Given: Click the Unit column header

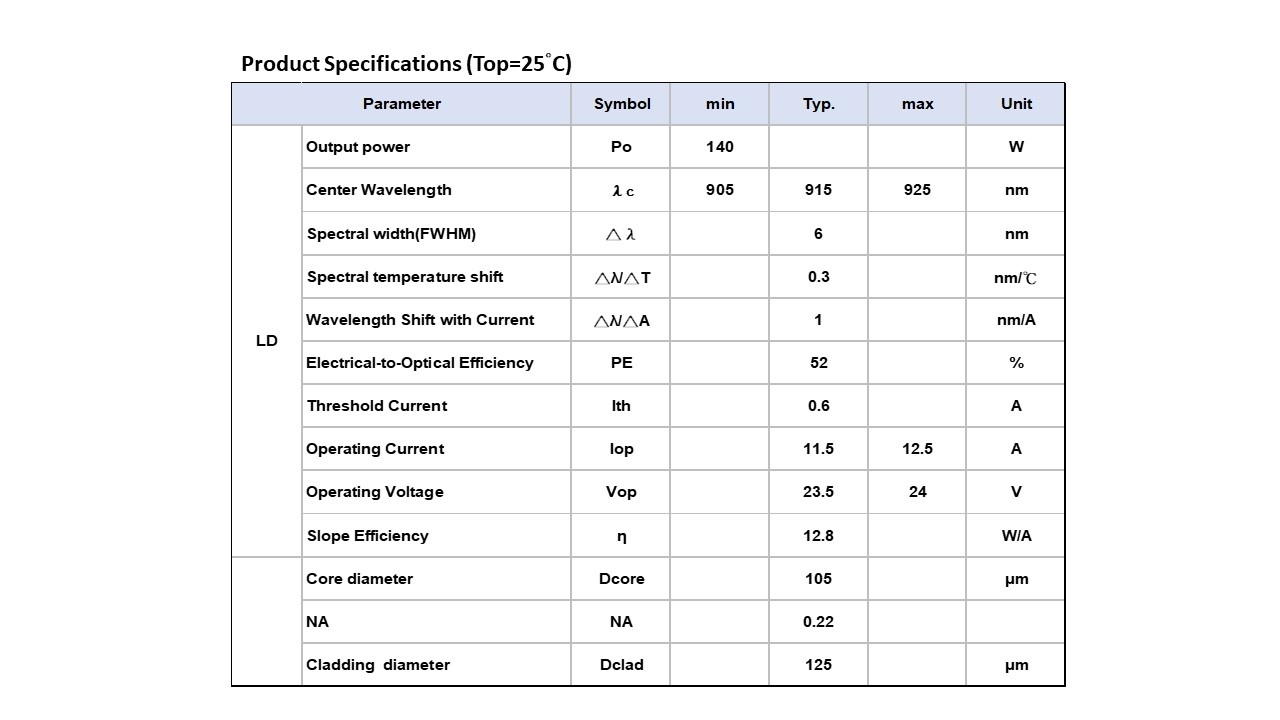Looking at the screenshot, I should (1016, 104).
